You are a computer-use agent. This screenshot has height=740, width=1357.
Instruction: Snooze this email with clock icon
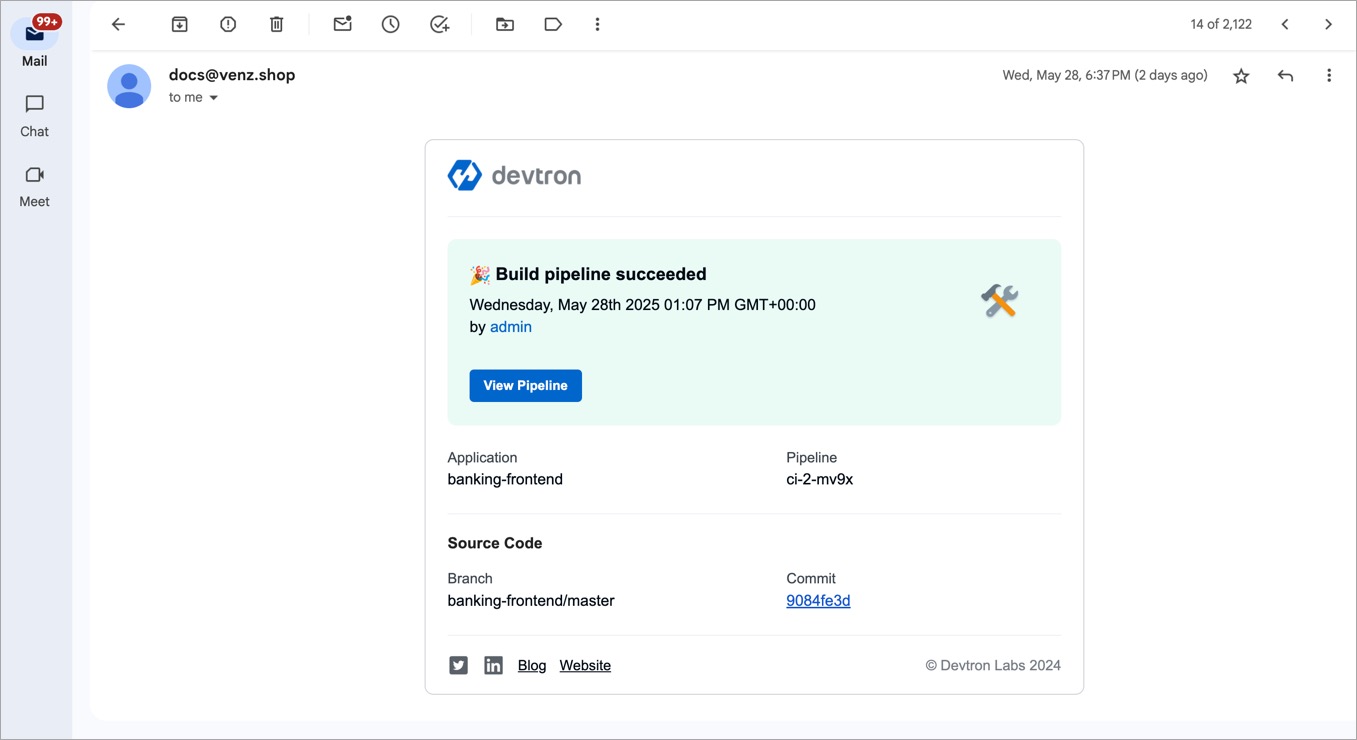(x=391, y=25)
